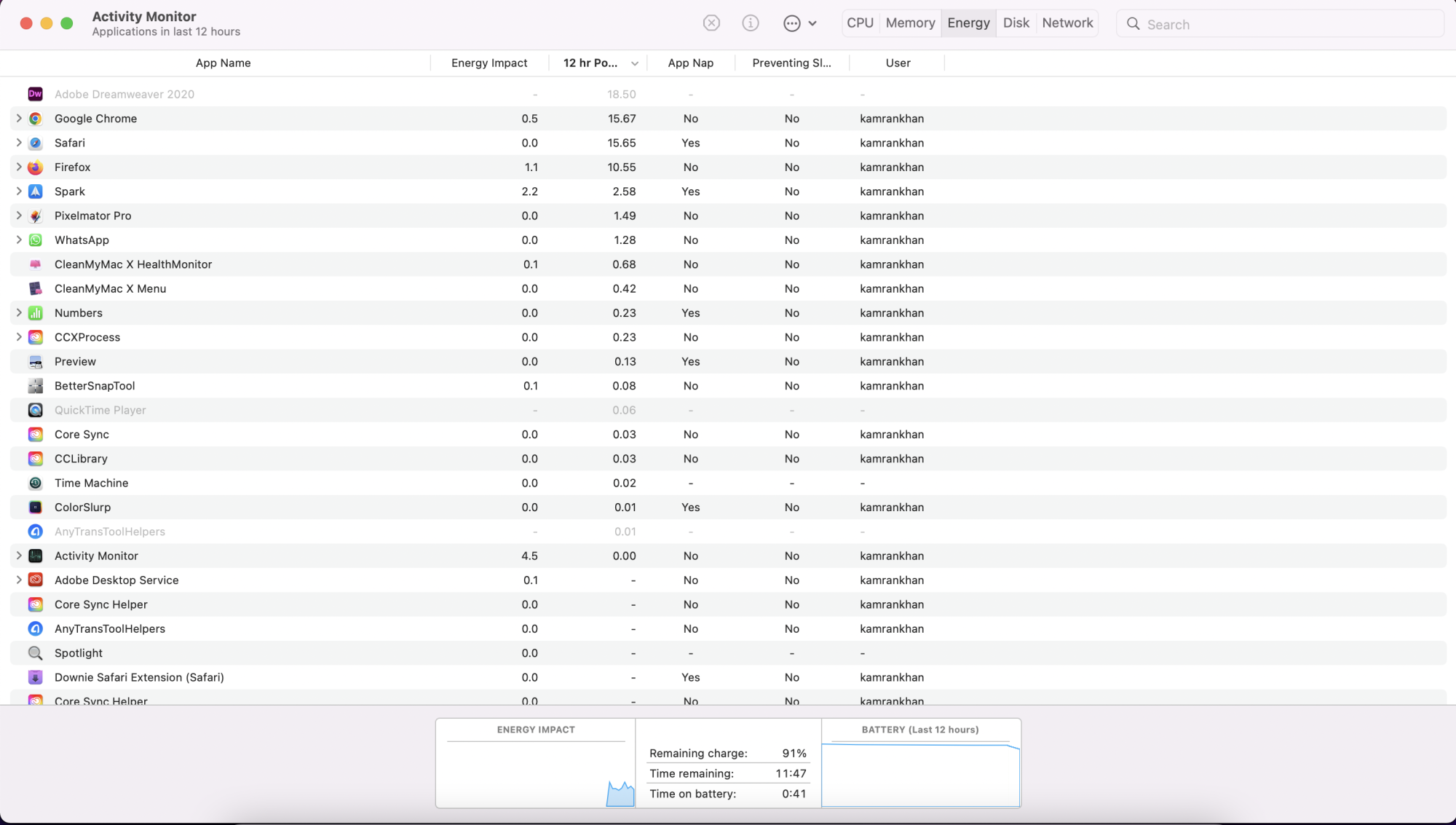Expand the Activity Monitor process row
Image resolution: width=1456 pixels, height=825 pixels.
19,556
